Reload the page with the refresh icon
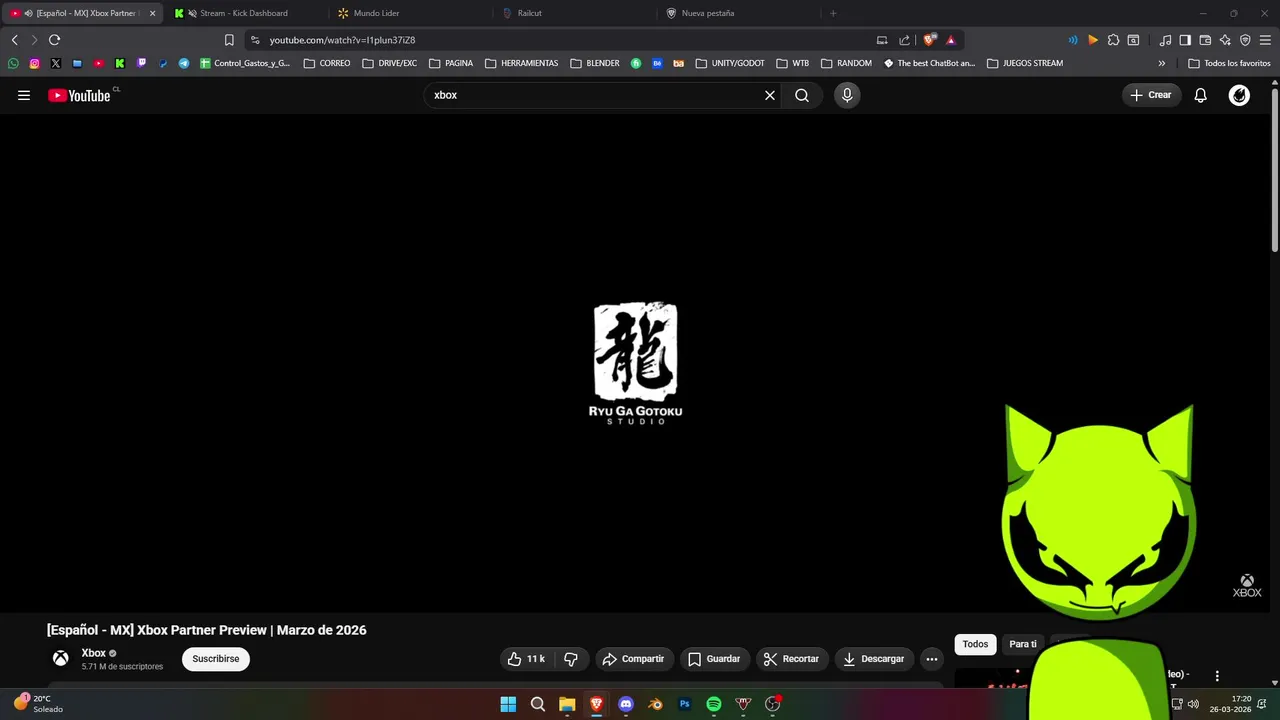Screen dimensions: 1280x720 [54, 40]
